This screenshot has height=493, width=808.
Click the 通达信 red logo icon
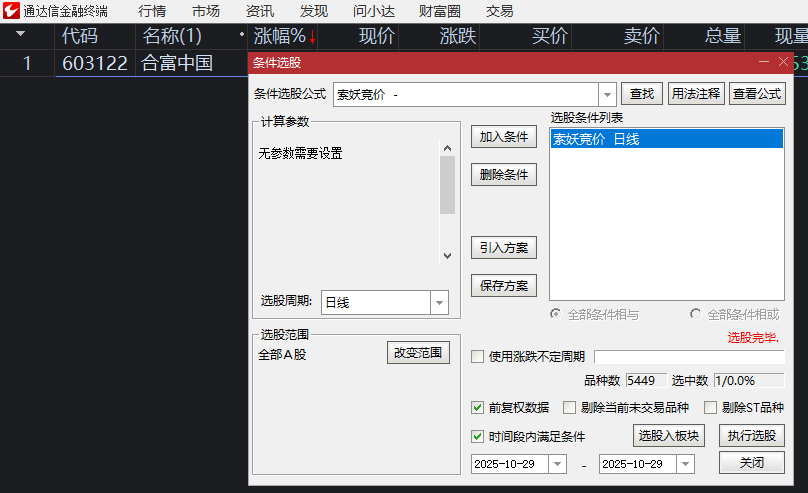[x=11, y=11]
